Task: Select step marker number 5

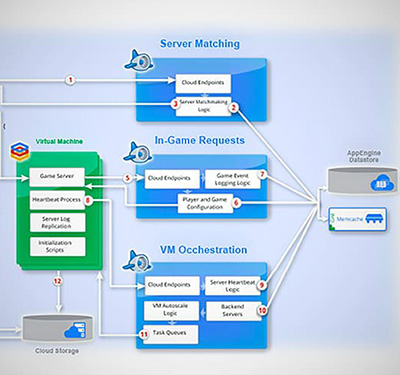Action: [127, 178]
